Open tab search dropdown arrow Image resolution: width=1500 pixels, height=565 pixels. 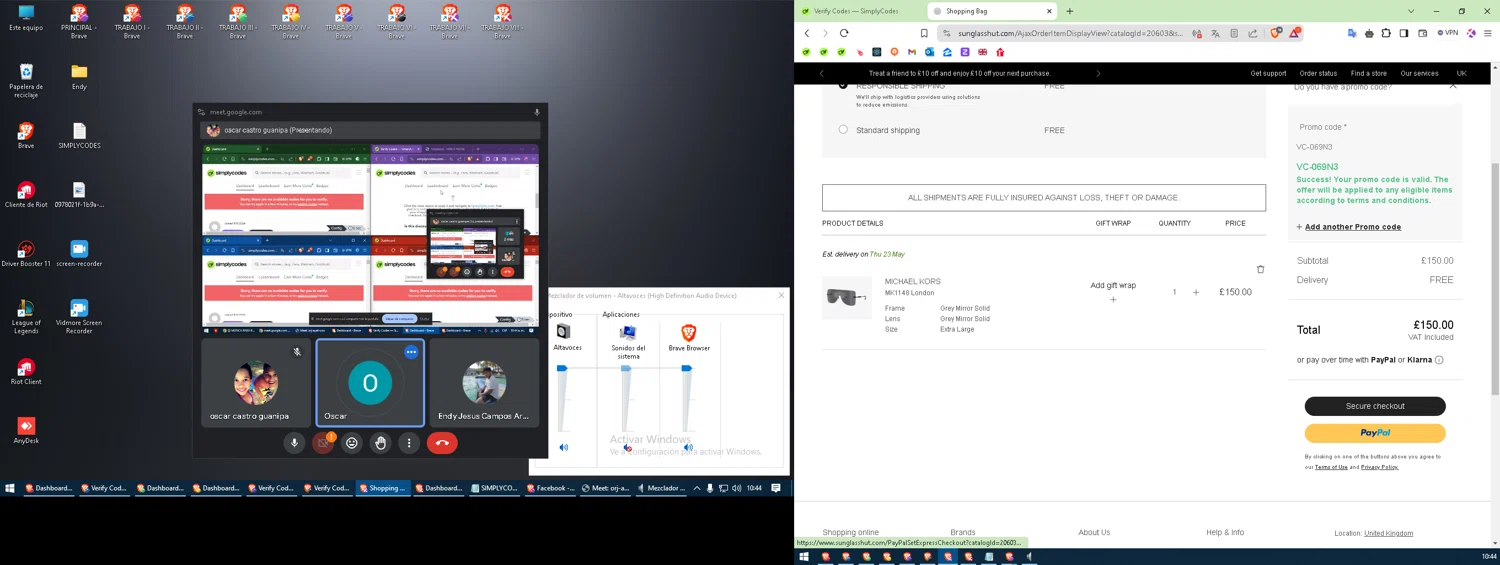1411,11
